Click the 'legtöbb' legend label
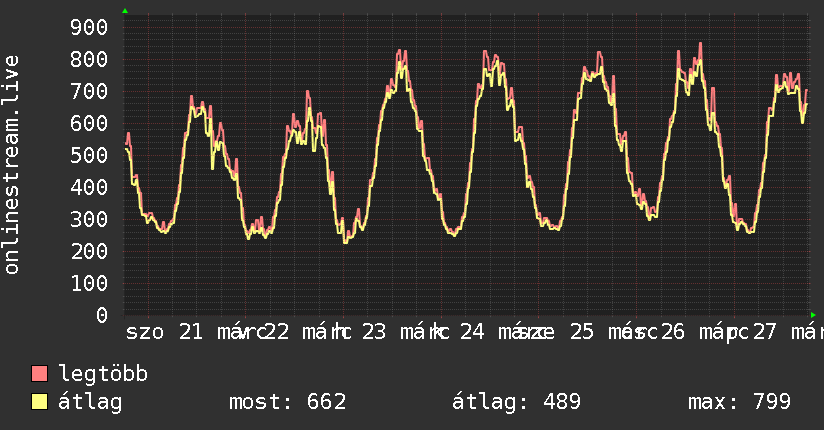The image size is (824, 430). tap(103, 374)
